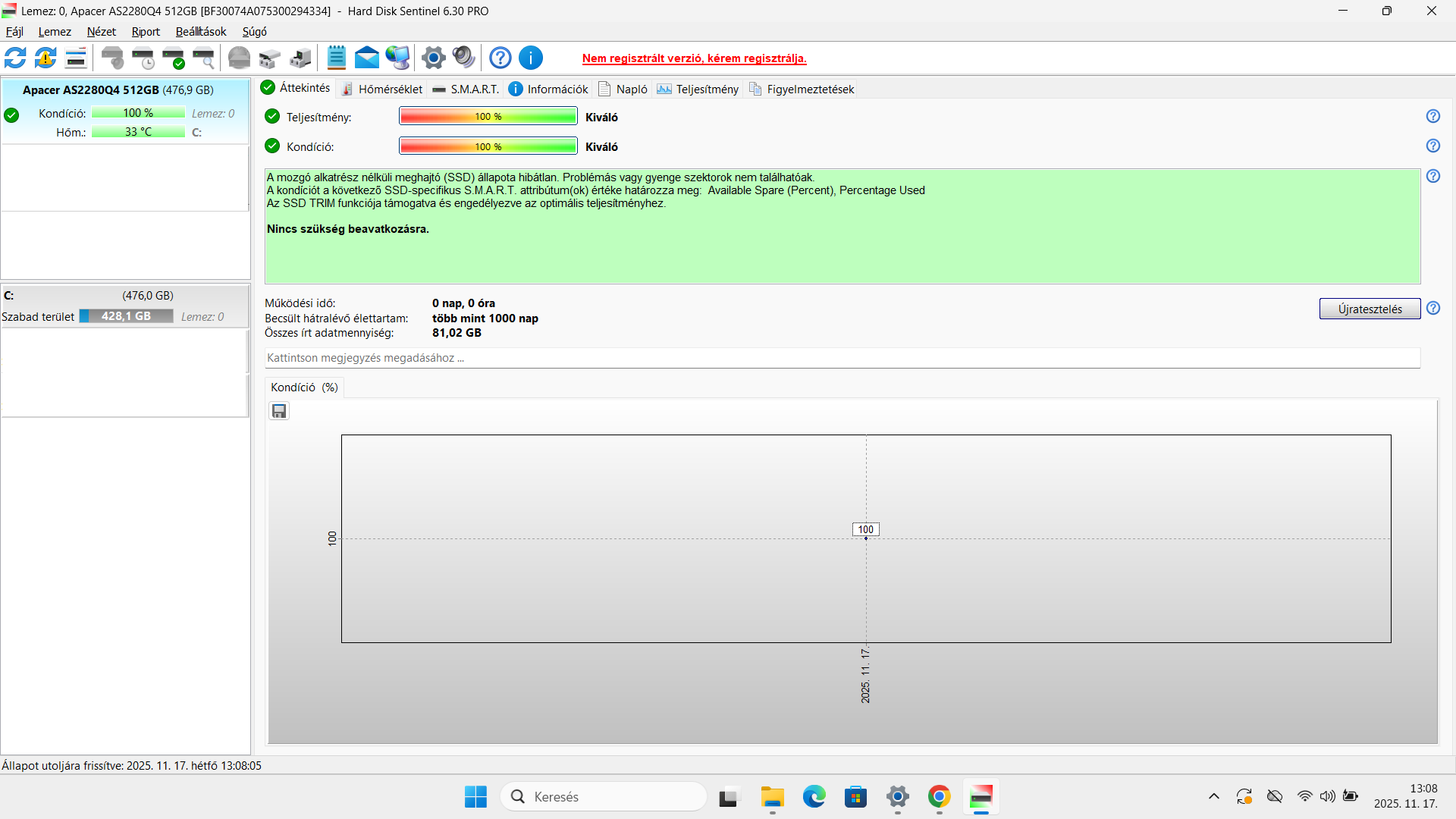Click the Újratesztelés button
This screenshot has height=819, width=1456.
[x=1370, y=309]
